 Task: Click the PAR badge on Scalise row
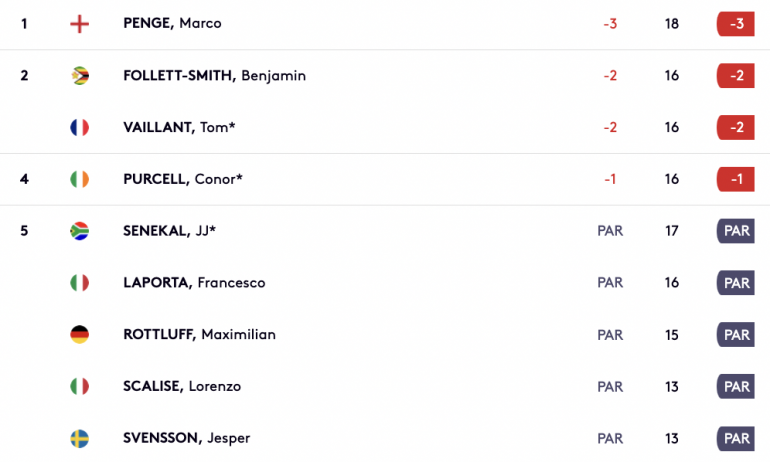(x=736, y=386)
